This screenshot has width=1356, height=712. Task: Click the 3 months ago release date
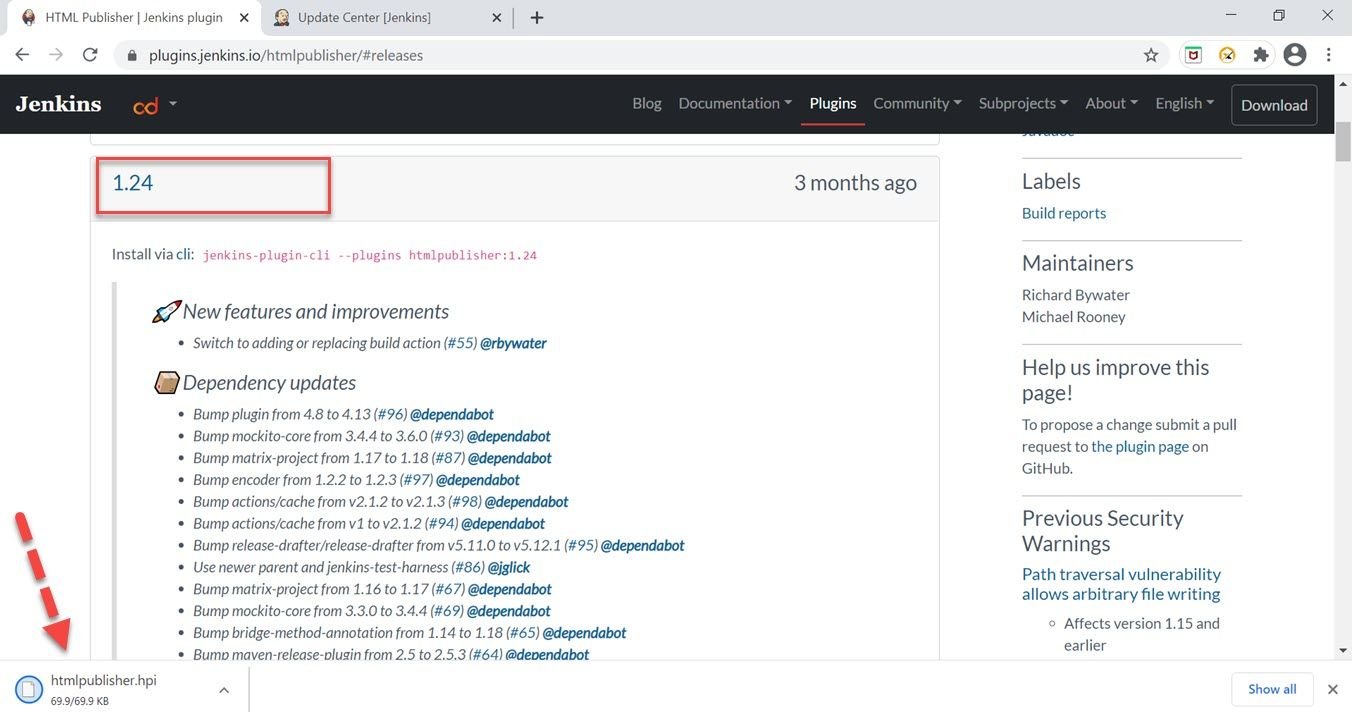[x=855, y=183]
